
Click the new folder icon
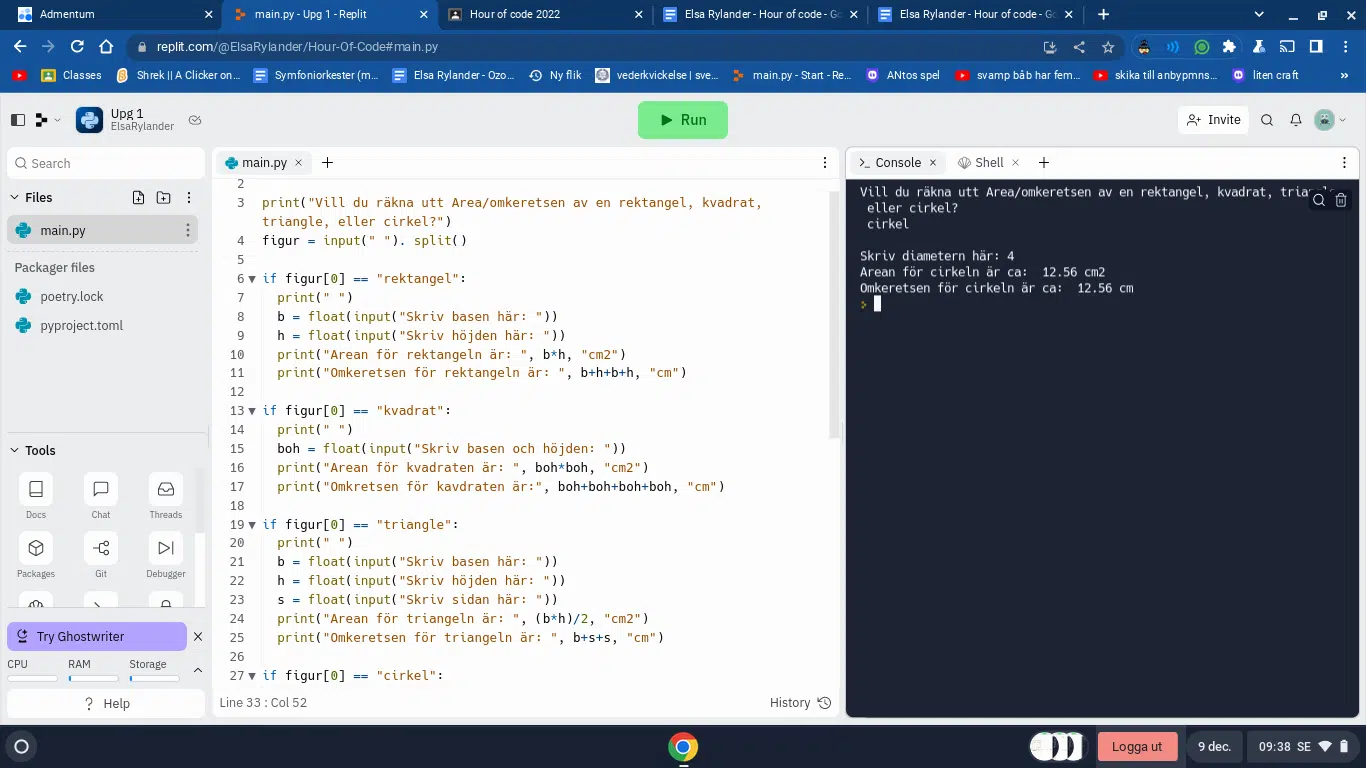point(164,198)
